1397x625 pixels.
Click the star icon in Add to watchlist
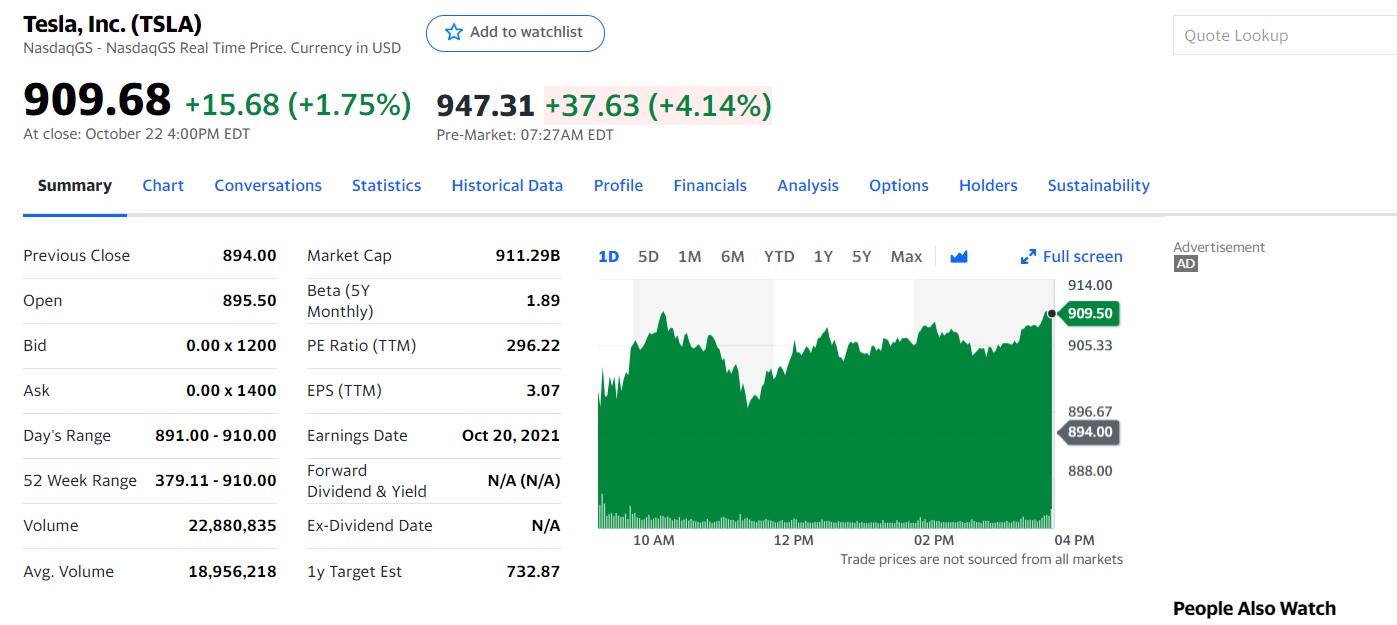click(454, 33)
